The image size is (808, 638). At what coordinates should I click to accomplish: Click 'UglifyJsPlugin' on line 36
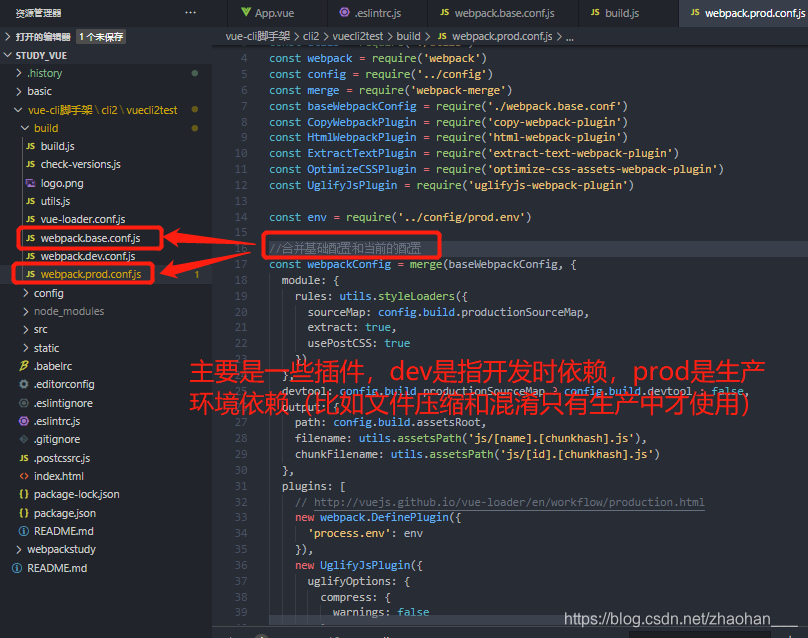click(x=365, y=565)
